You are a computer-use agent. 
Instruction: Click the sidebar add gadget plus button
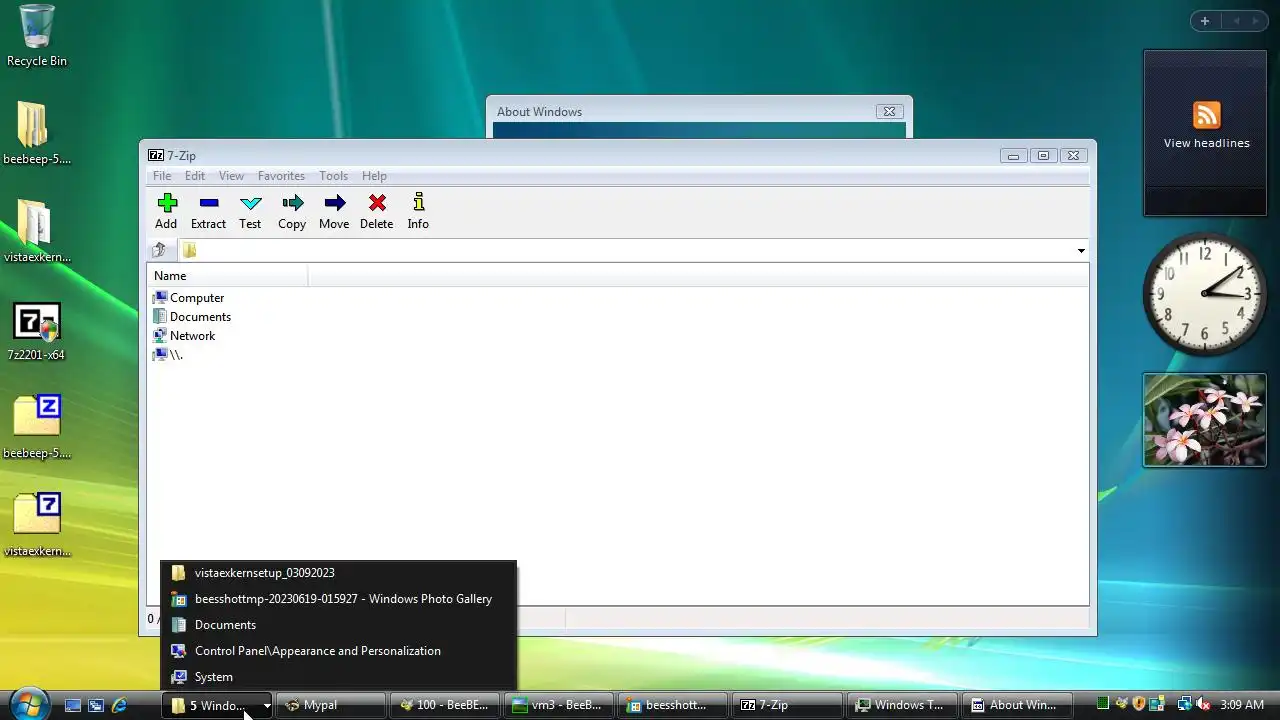coord(1205,21)
